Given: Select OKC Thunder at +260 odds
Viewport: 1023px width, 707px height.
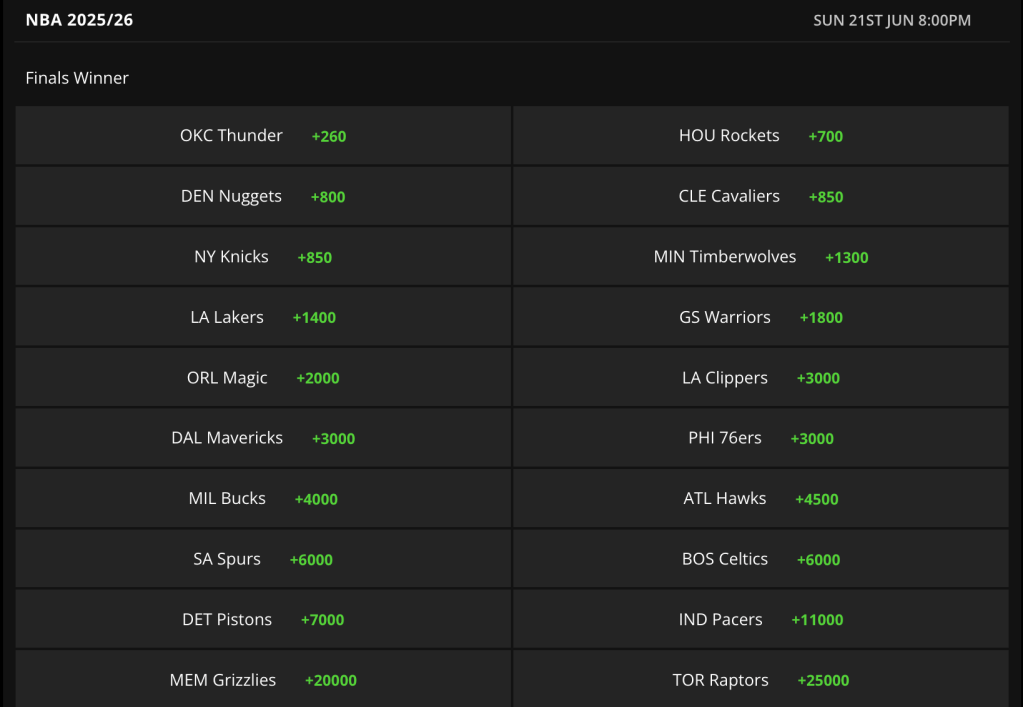Looking at the screenshot, I should click(263, 136).
